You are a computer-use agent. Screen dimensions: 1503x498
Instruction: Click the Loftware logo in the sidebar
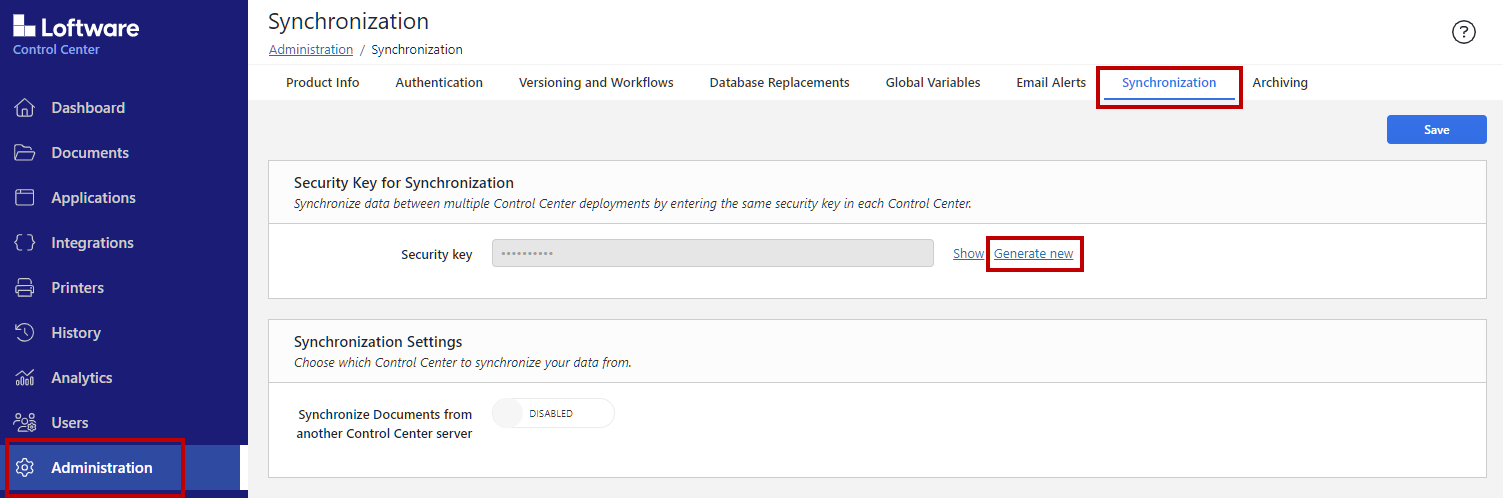(75, 28)
